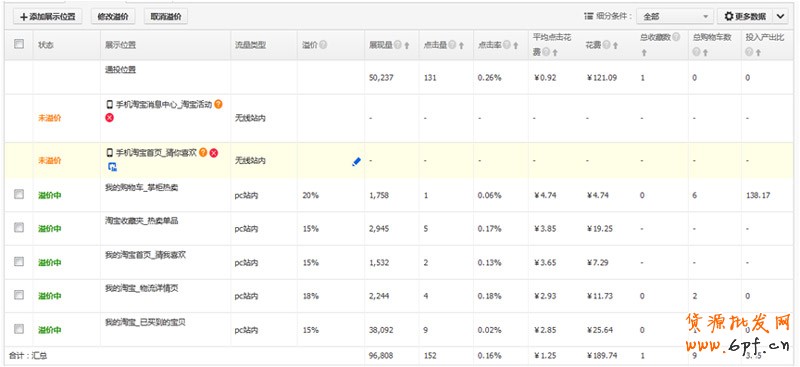
Task: Expand the chevron next to 更多数据
Action: [781, 16]
